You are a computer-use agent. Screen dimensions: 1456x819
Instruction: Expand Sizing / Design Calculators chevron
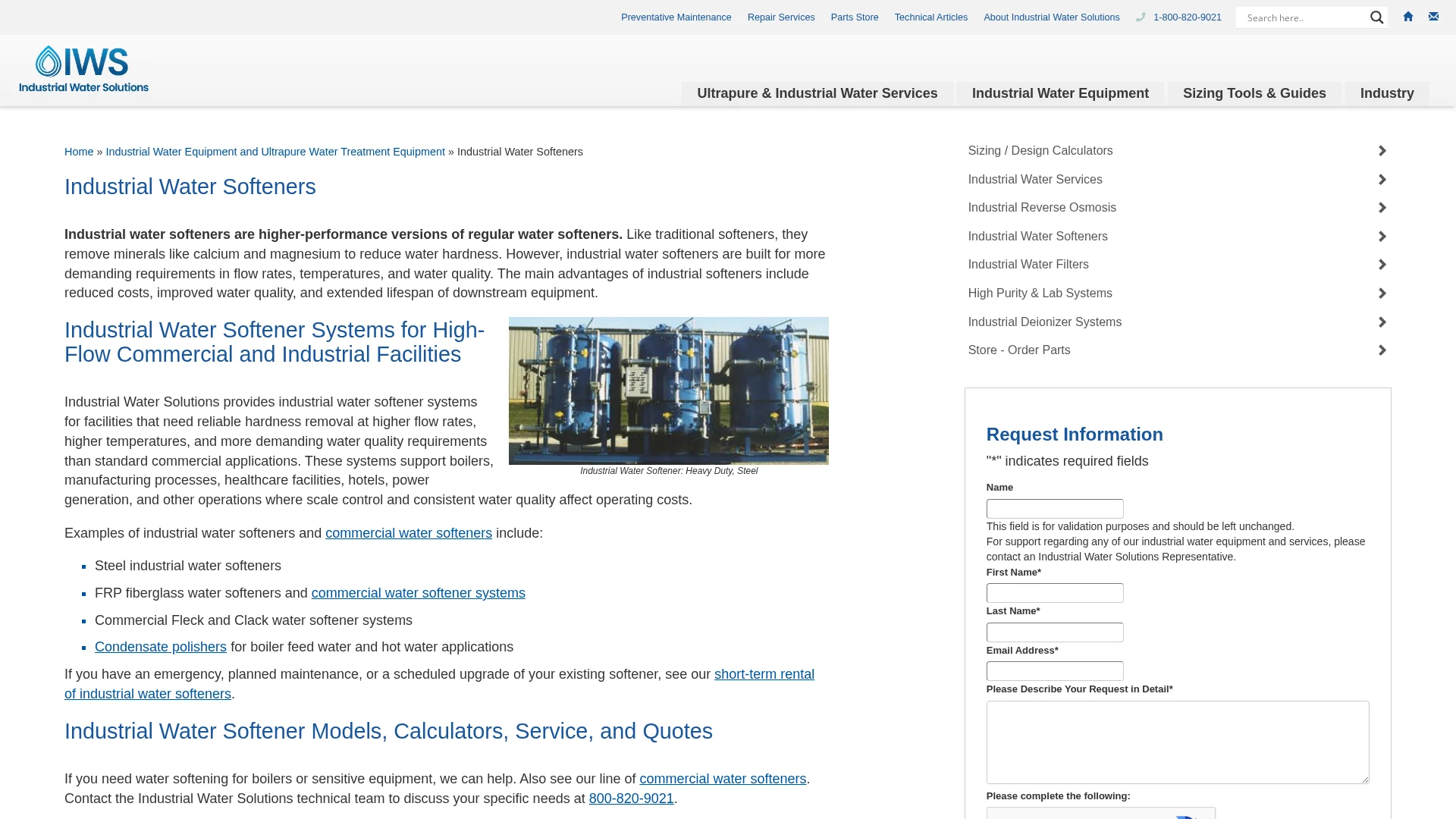(1382, 151)
